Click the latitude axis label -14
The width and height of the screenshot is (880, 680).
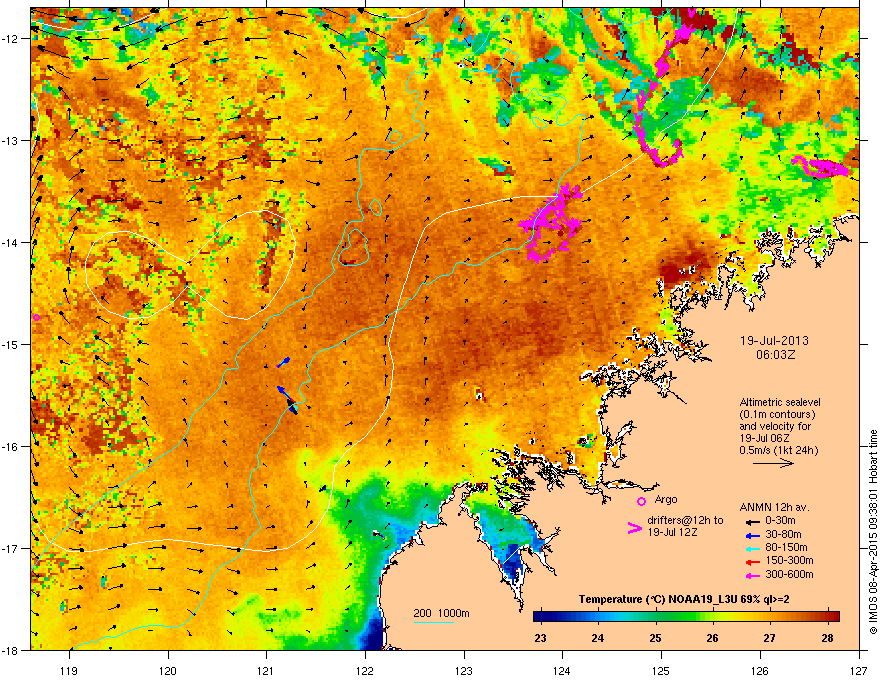pos(11,242)
